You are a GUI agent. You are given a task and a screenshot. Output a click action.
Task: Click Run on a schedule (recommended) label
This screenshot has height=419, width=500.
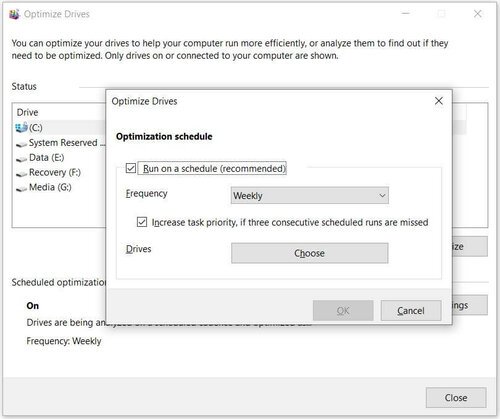[x=214, y=168]
